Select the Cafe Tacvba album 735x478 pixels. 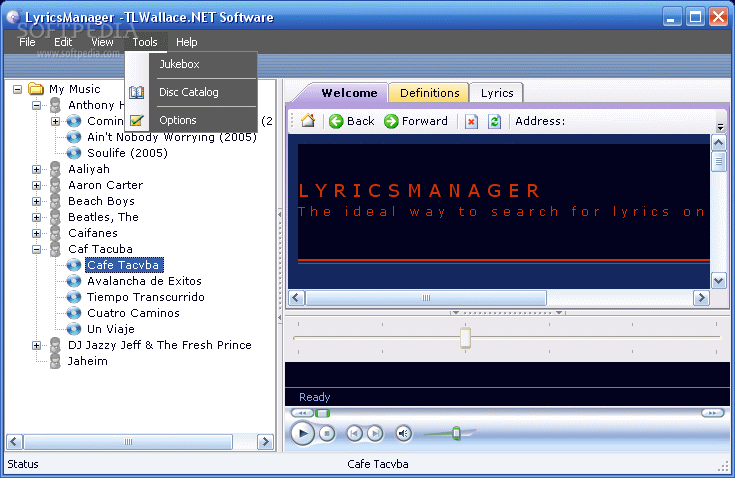(124, 265)
